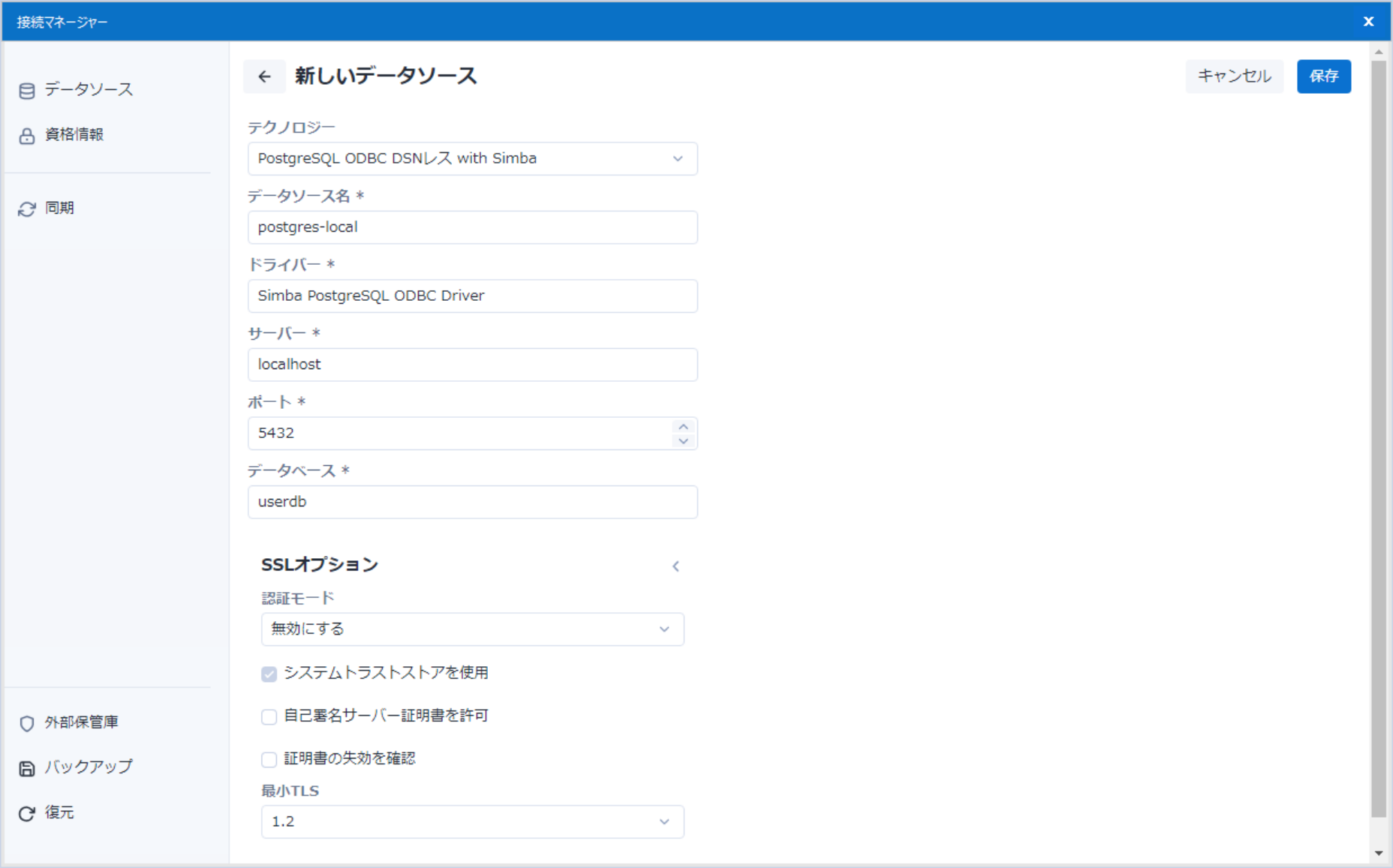Screen dimensions: 1393x868
Task: Decrement the ポート value with down arrow
Action: pos(683,441)
